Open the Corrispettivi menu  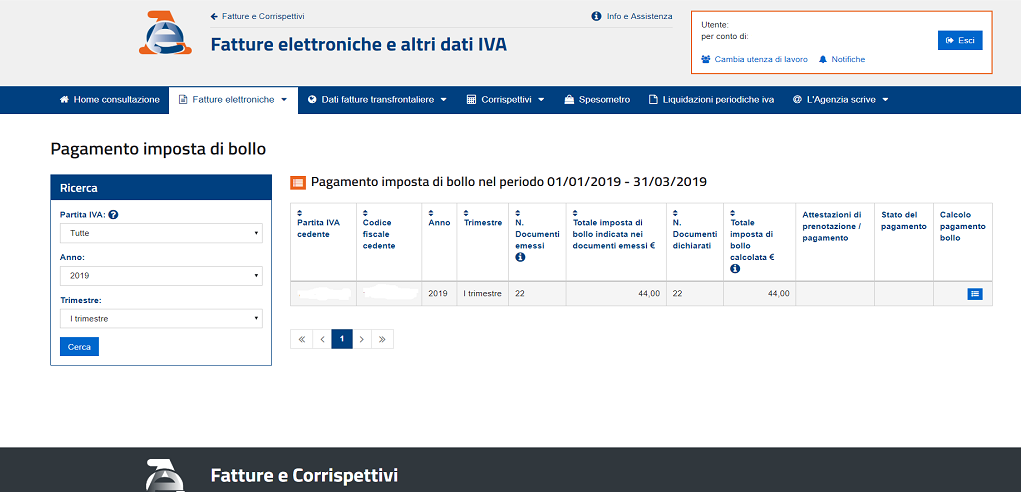505,100
